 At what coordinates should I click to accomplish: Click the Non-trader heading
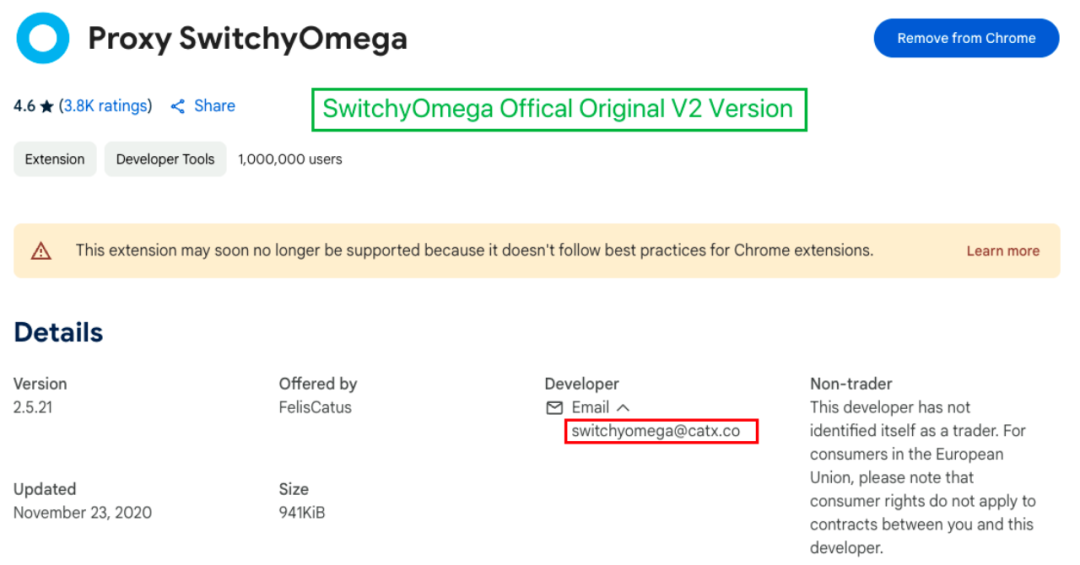click(x=851, y=384)
